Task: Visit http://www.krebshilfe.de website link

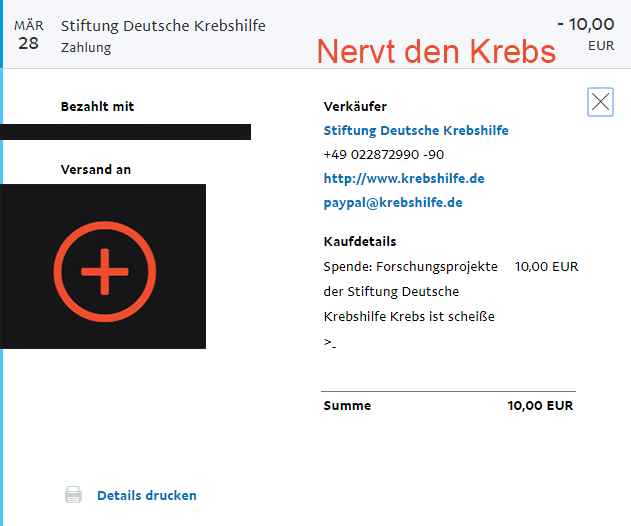Action: 404,178
